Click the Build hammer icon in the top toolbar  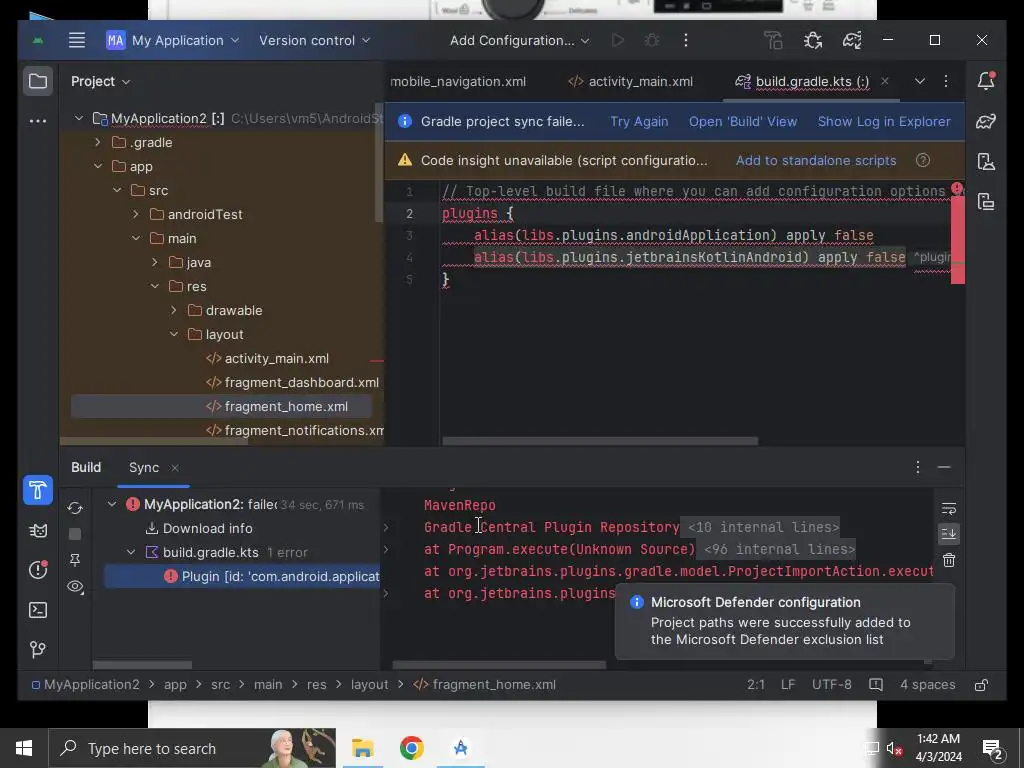click(774, 40)
